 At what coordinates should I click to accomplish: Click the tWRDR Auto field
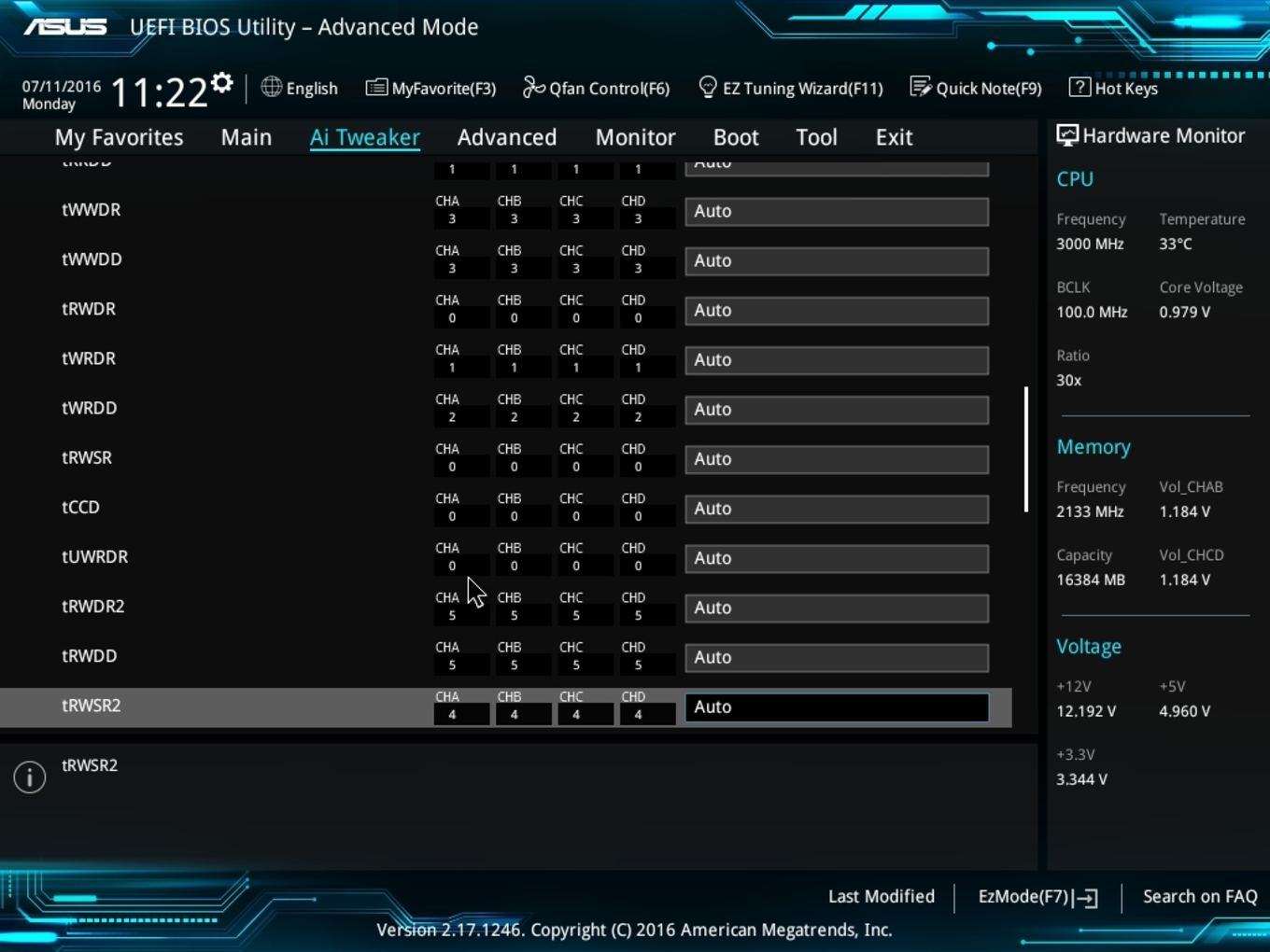point(837,360)
